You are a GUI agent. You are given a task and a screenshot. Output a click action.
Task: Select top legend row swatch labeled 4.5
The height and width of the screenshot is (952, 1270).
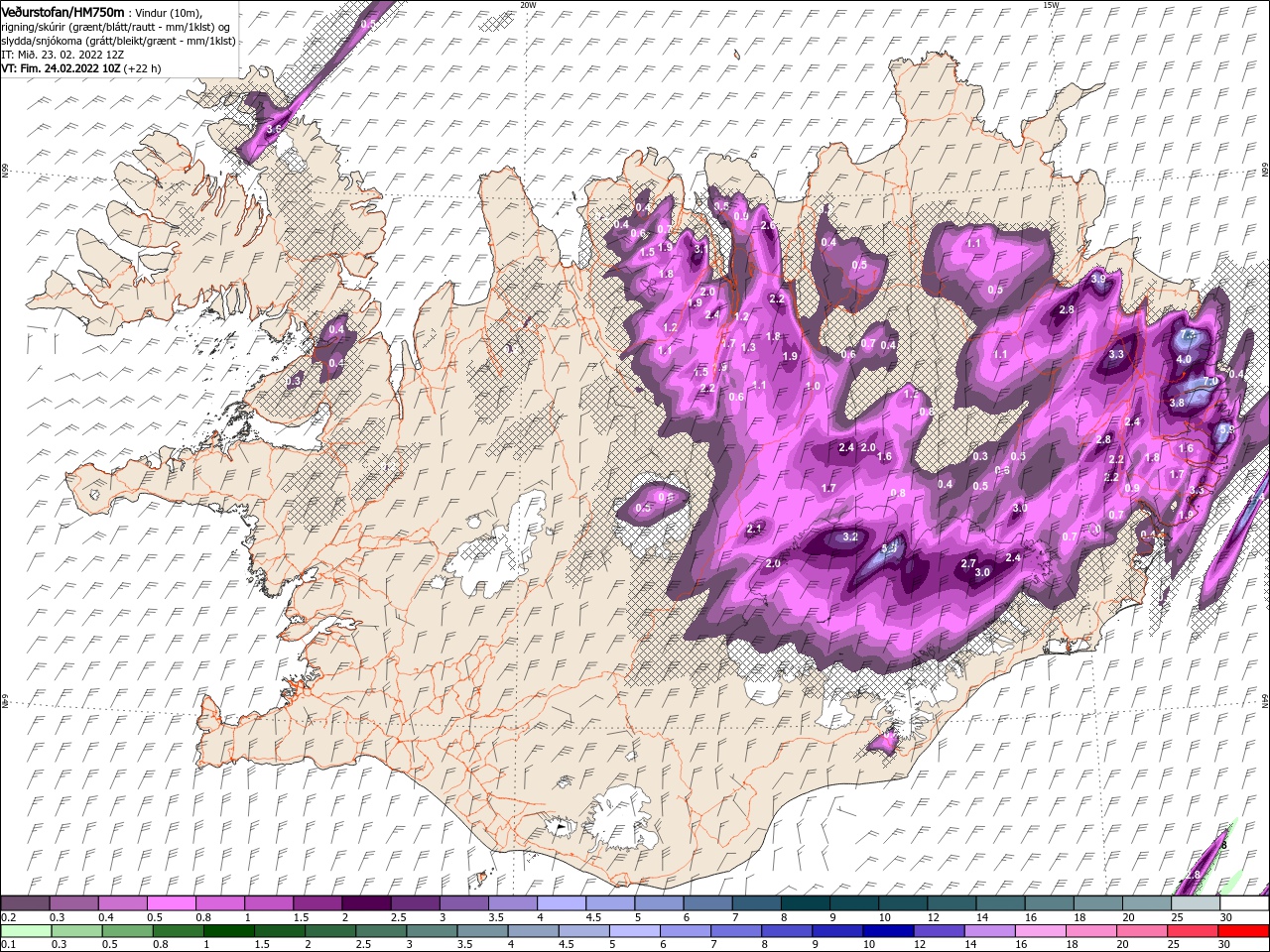pyautogui.click(x=610, y=903)
